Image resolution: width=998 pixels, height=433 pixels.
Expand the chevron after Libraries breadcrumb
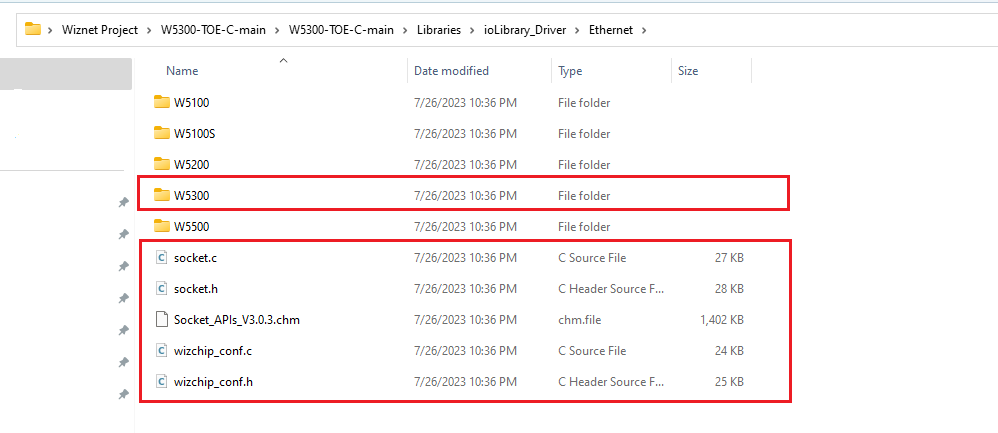pyautogui.click(x=472, y=30)
